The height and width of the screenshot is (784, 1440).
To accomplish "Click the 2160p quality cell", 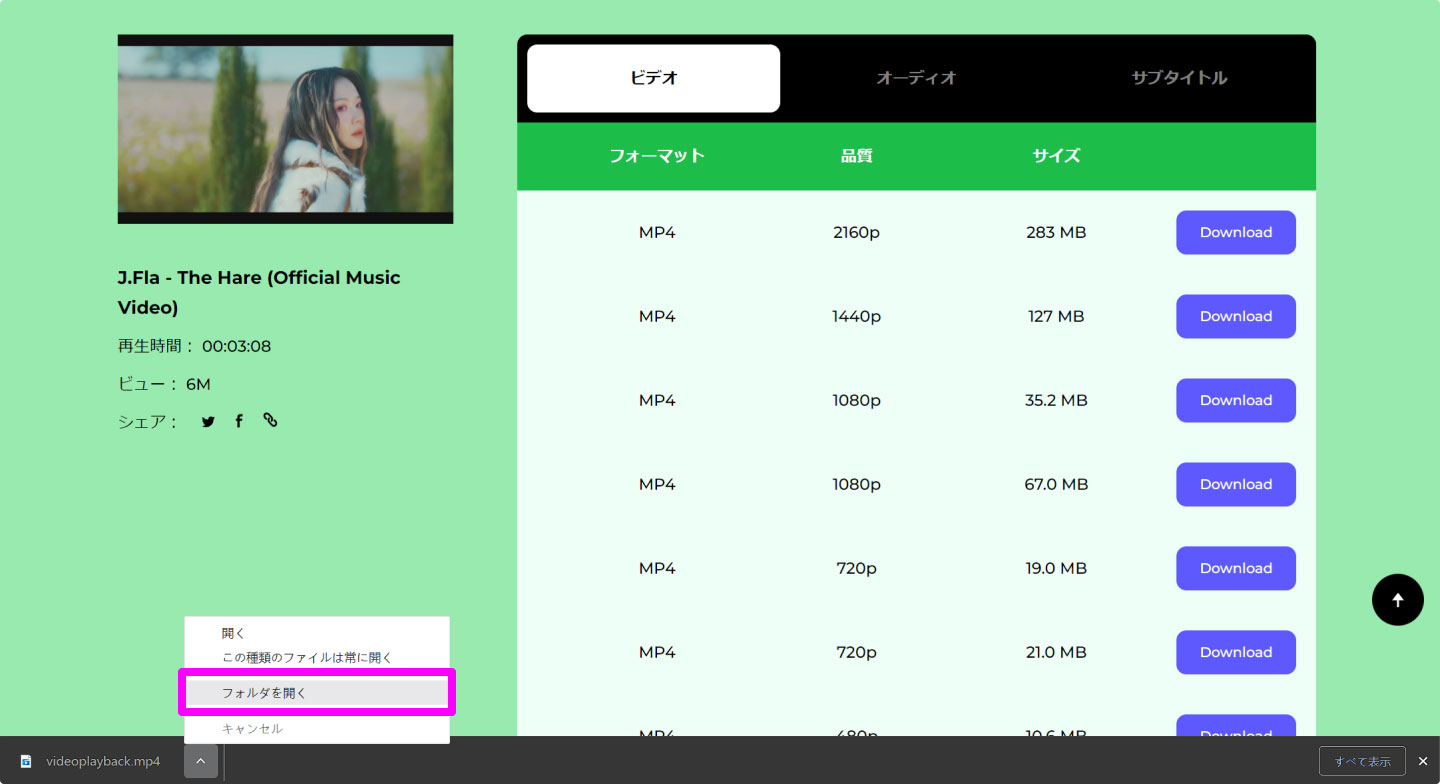I will pyautogui.click(x=857, y=232).
